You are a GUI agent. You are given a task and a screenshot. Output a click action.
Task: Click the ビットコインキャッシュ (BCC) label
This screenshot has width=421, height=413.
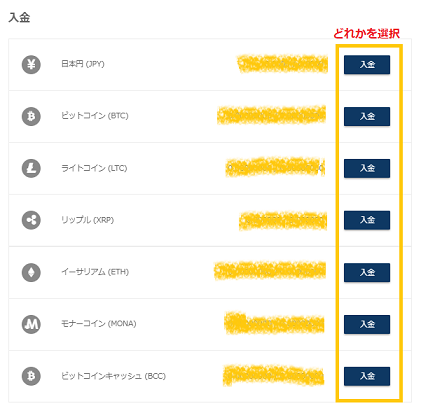coord(113,376)
